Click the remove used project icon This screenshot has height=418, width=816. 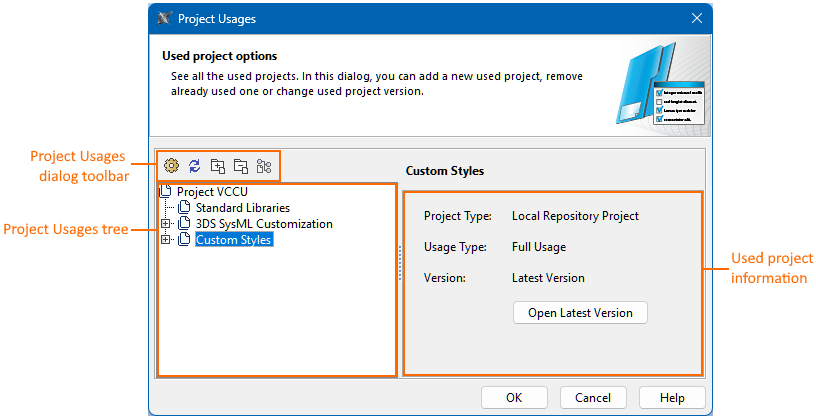tap(240, 166)
